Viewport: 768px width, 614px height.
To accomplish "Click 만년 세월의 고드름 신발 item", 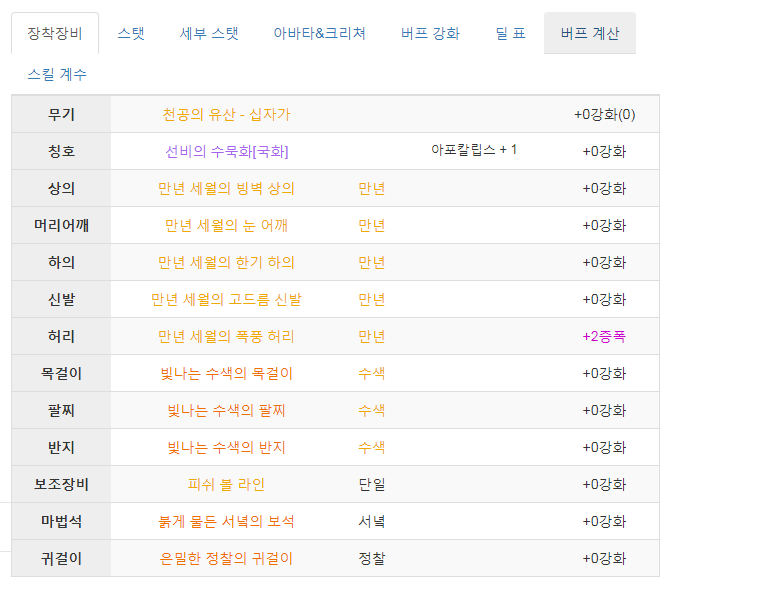I will (x=226, y=299).
